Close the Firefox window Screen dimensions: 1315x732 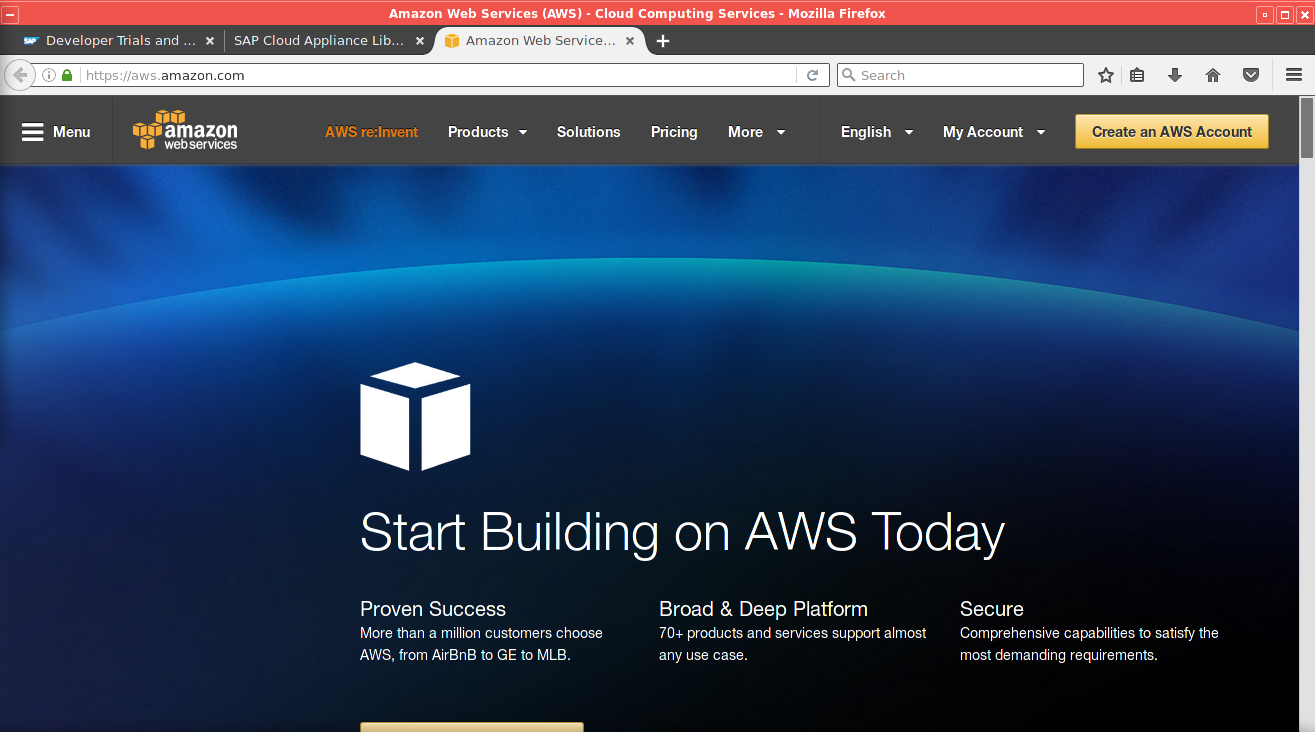pos(1304,14)
